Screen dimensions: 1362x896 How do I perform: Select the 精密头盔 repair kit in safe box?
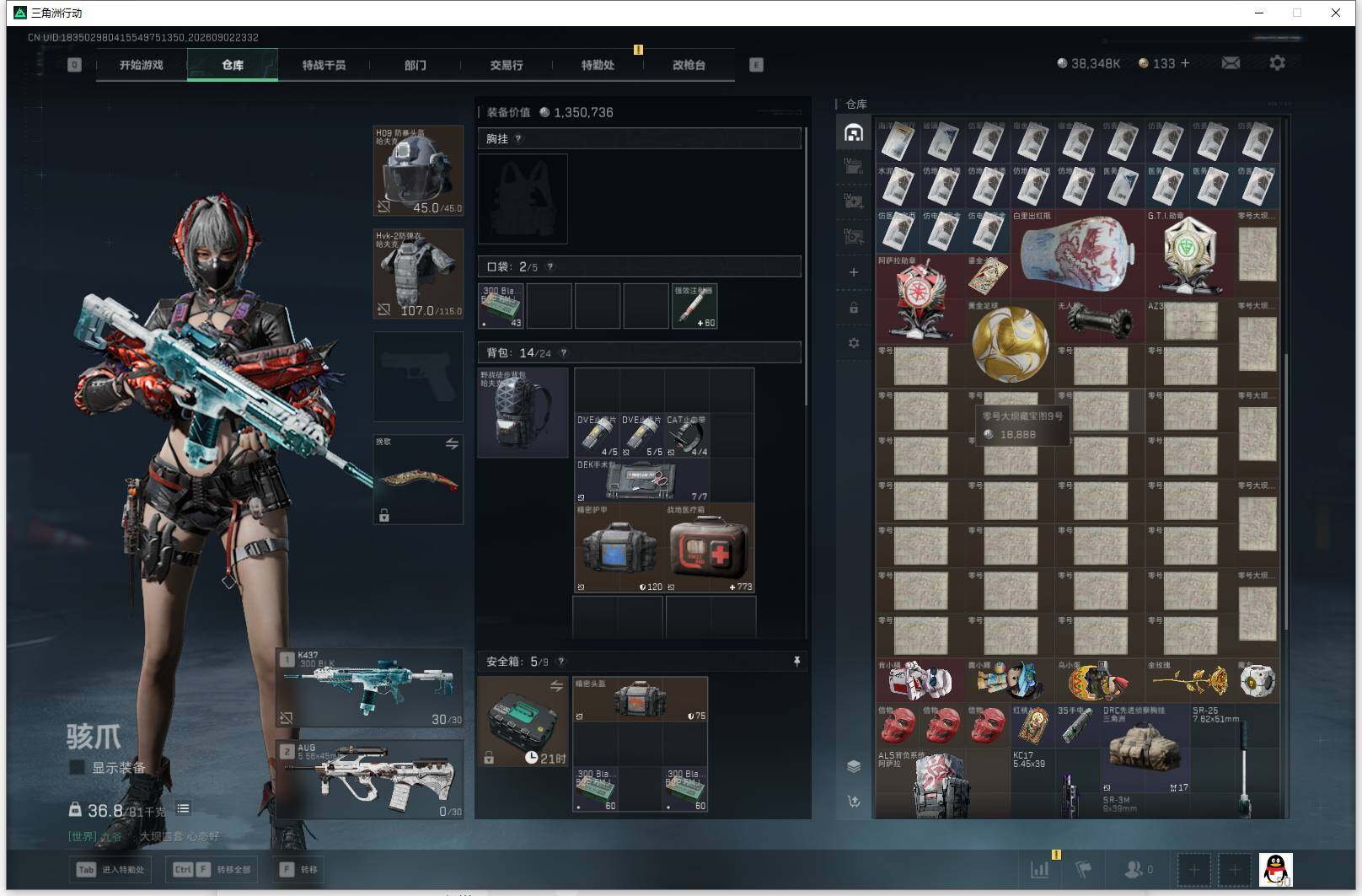[641, 699]
